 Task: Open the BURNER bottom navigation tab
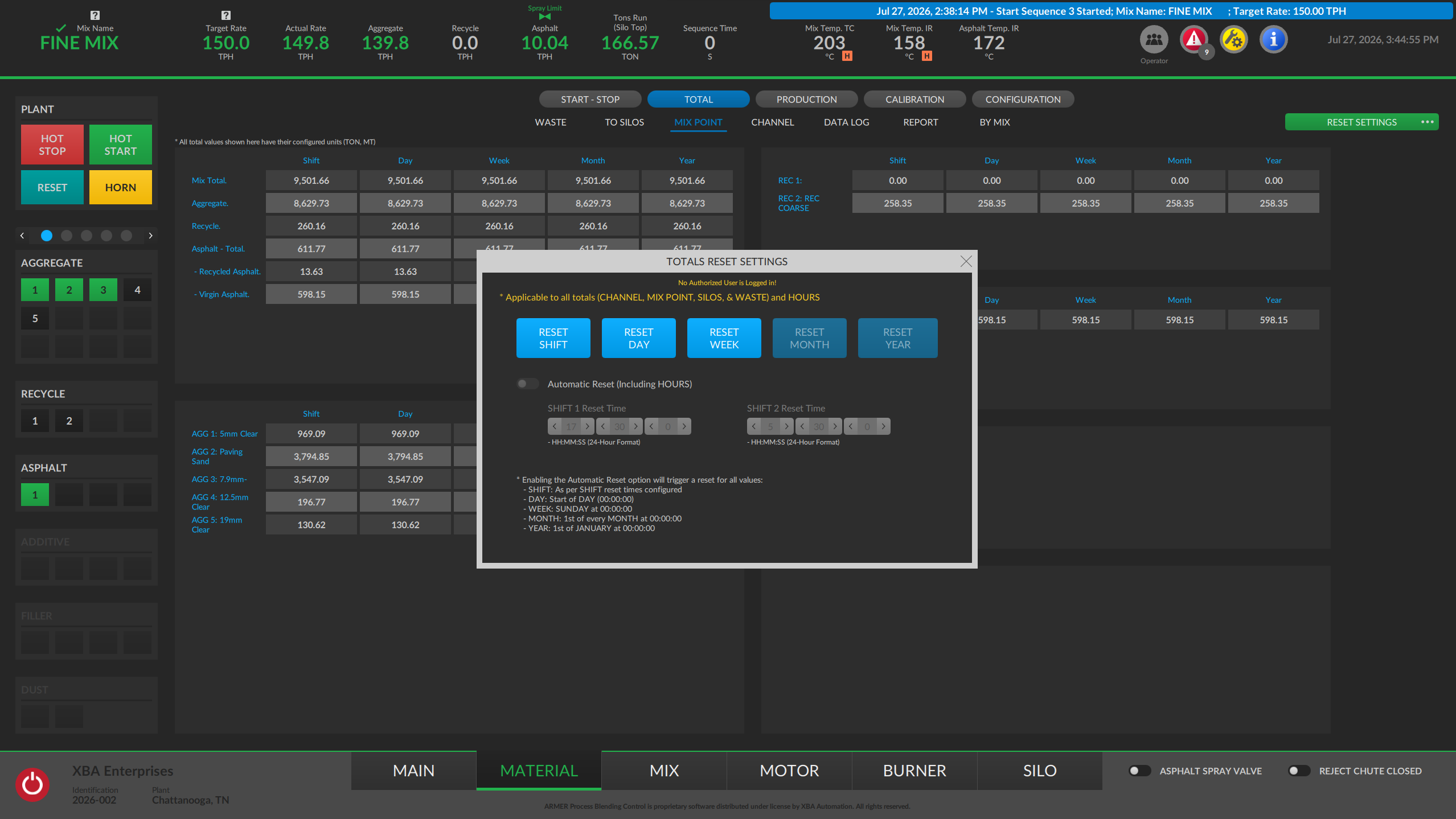914,771
